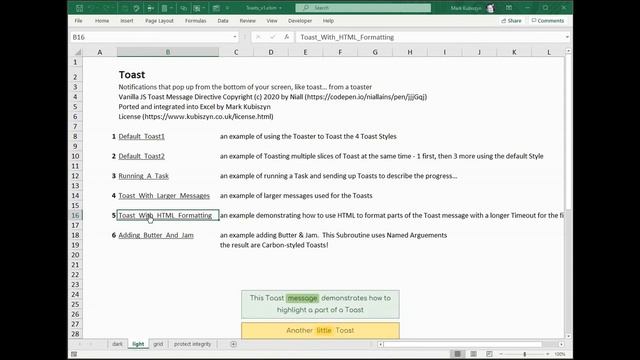Switch to the protect integrity sheet tab

pos(193,344)
